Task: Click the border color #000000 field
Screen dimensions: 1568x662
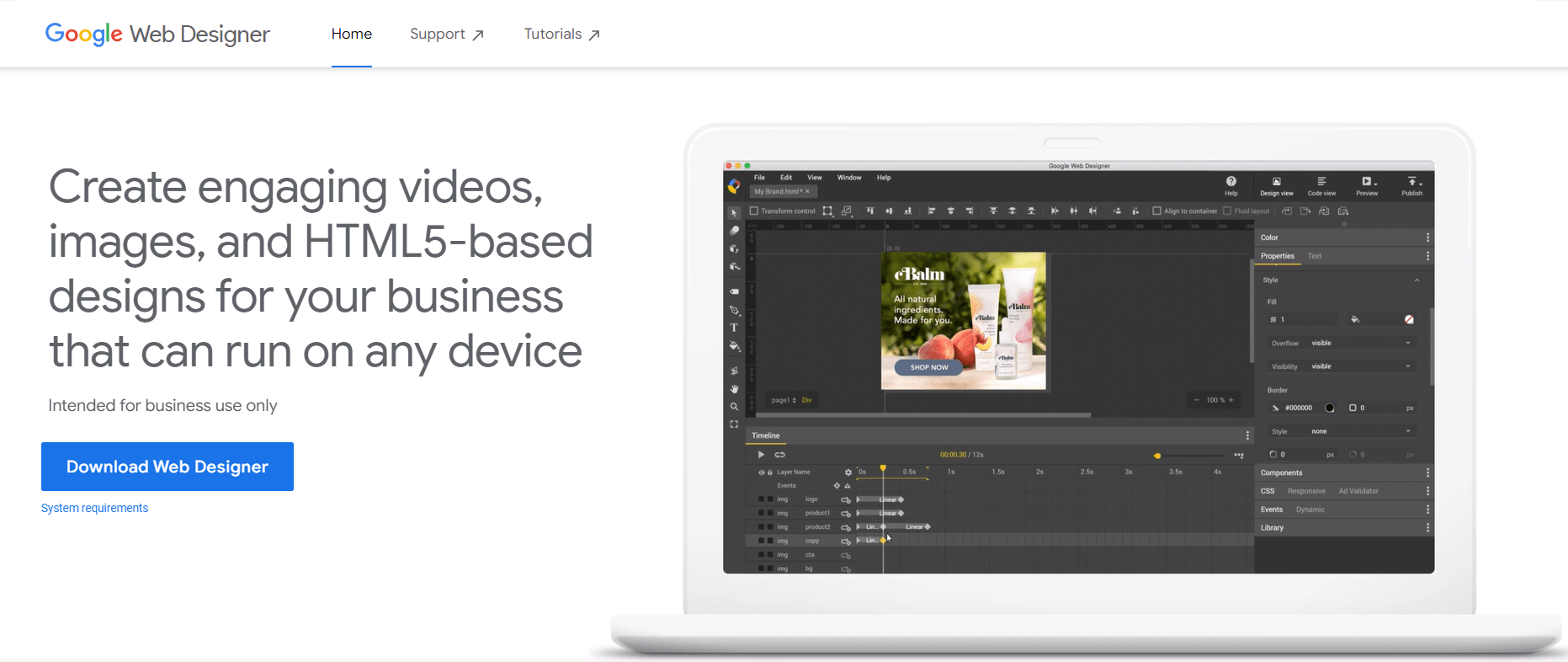Action: coord(1299,408)
